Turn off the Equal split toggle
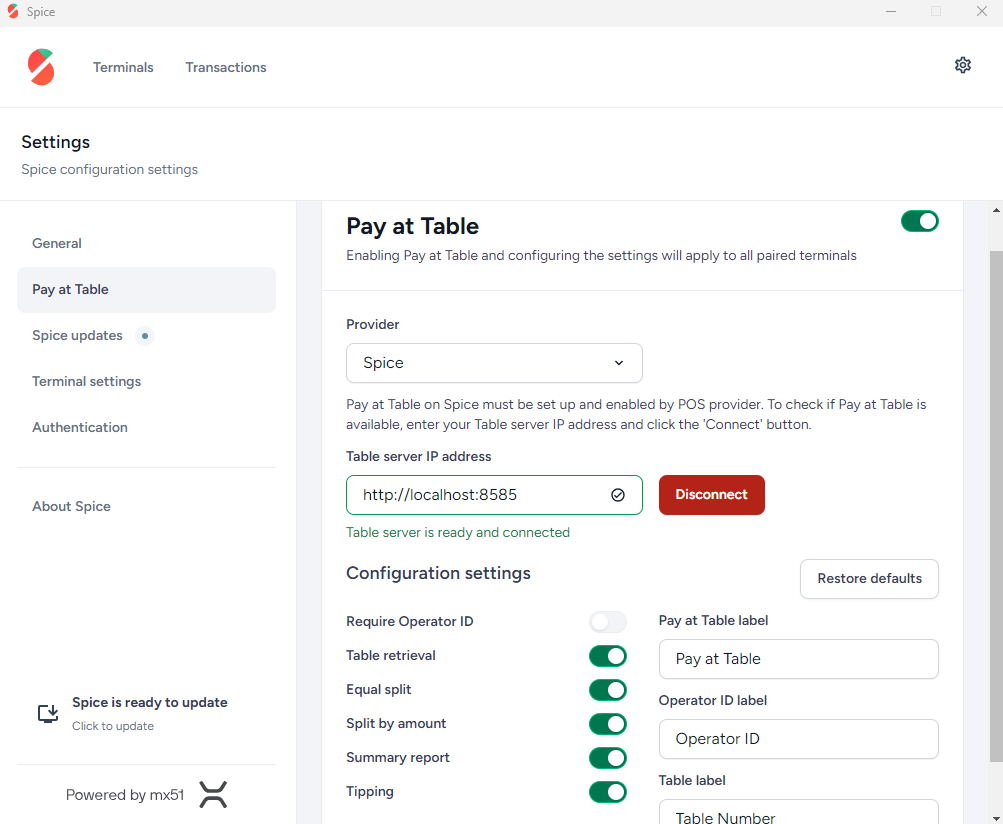Screen dimensions: 1003x824 tap(608, 690)
